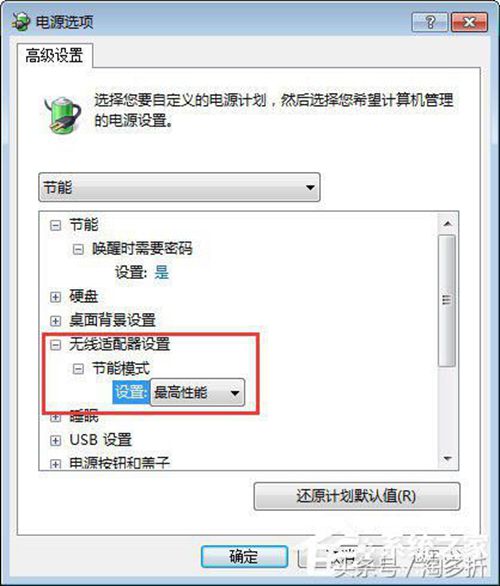Click the help question mark button
Image resolution: width=500 pixels, height=586 pixels.
pyautogui.click(x=430, y=22)
